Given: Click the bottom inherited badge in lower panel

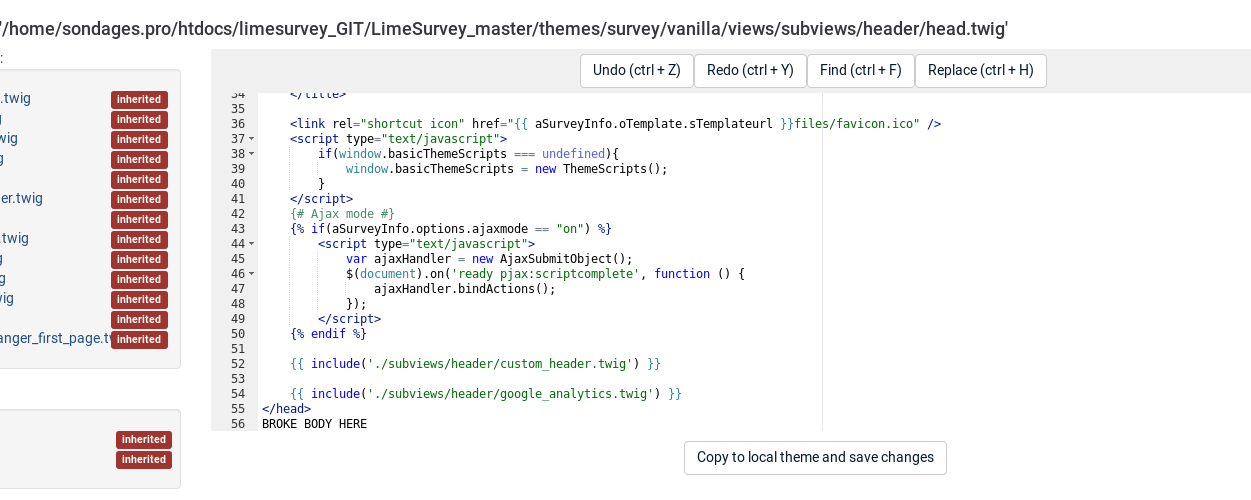Looking at the screenshot, I should coord(144,460).
